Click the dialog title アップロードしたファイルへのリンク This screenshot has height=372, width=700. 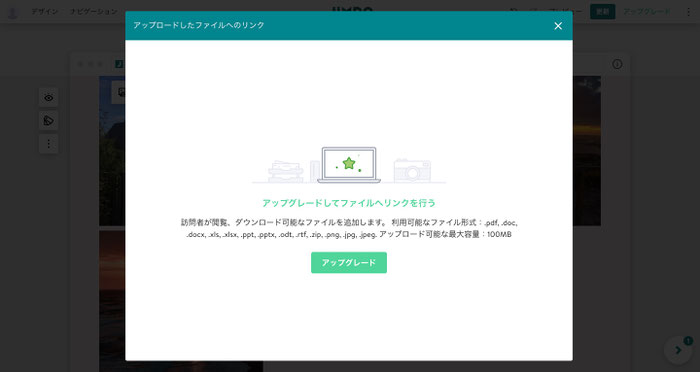click(199, 25)
